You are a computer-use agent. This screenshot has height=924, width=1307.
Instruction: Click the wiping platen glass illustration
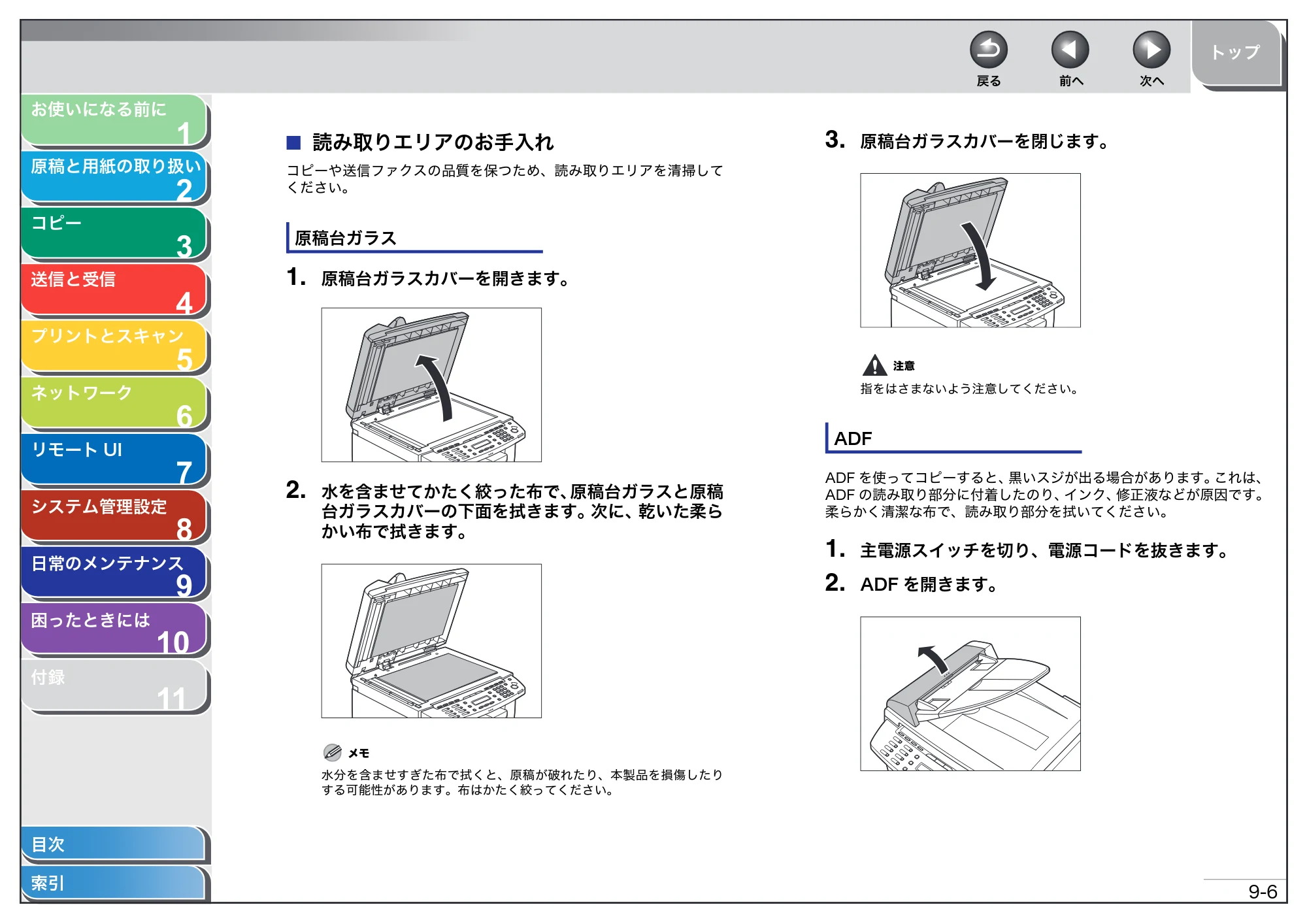pos(431,641)
